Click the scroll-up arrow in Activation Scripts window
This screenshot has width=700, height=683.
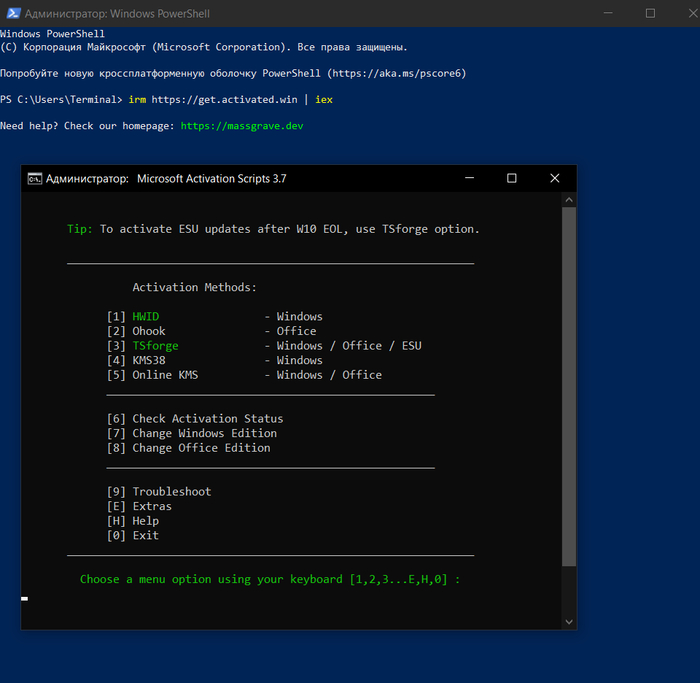pos(569,200)
